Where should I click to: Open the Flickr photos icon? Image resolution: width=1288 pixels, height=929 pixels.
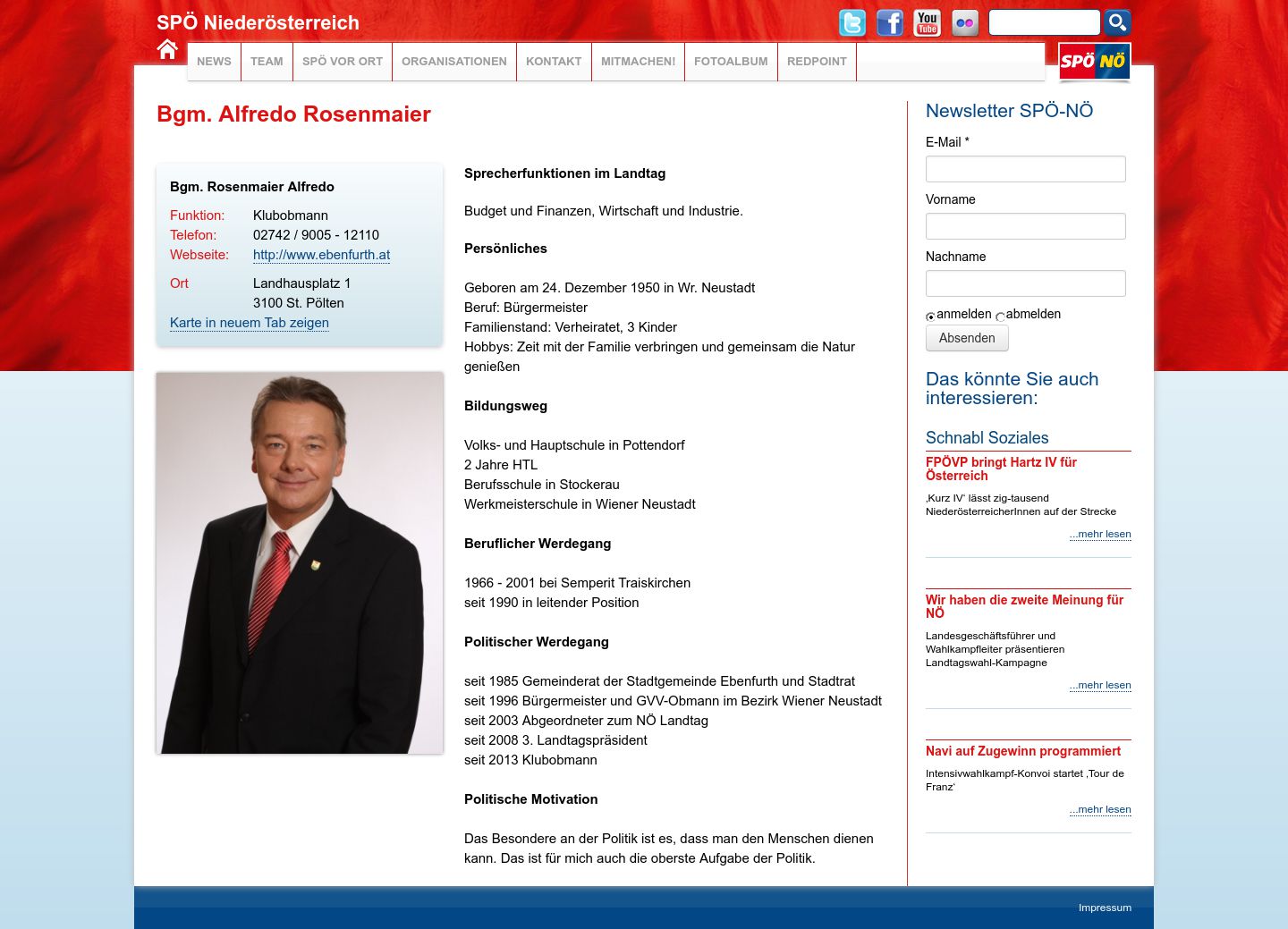coord(965,22)
